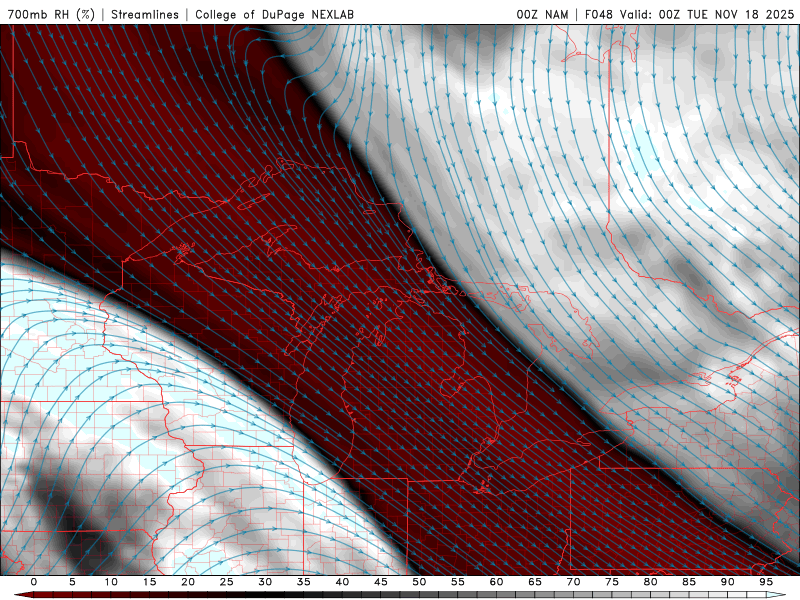The width and height of the screenshot is (800, 600).
Task: Click the 75 label on the color scale
Action: coord(612,582)
